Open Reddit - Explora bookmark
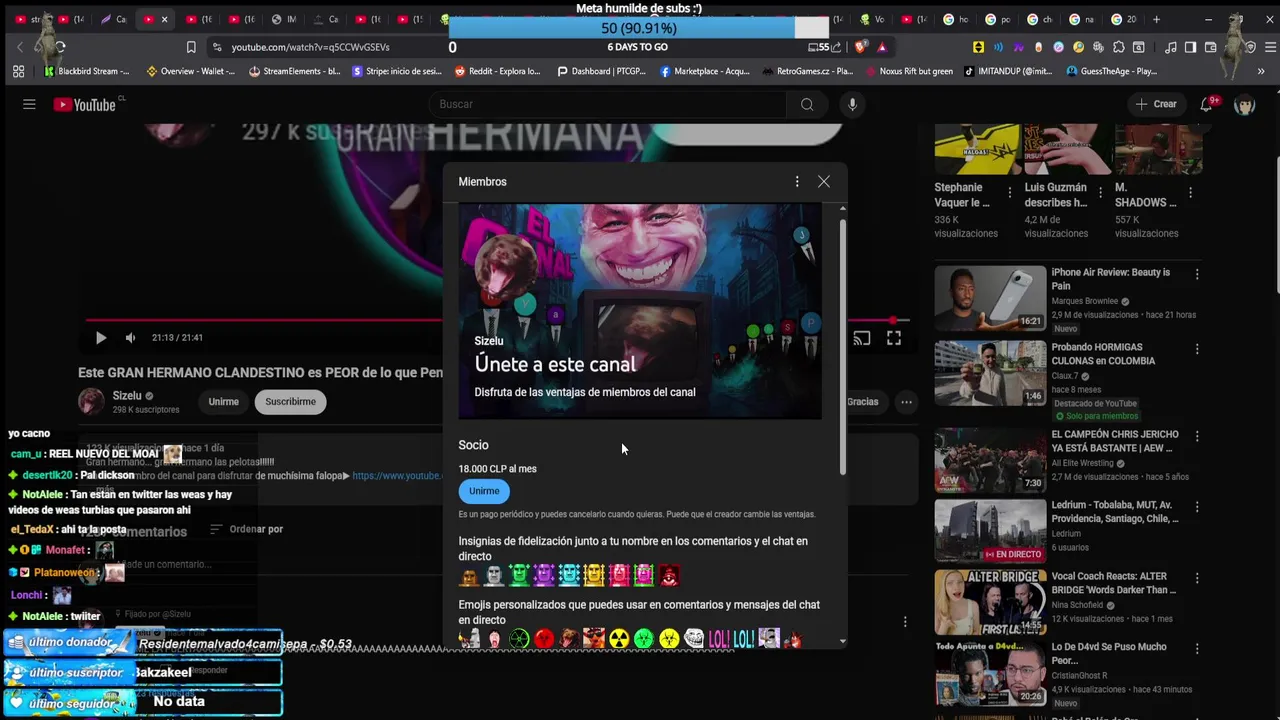1280x720 pixels. coord(497,71)
